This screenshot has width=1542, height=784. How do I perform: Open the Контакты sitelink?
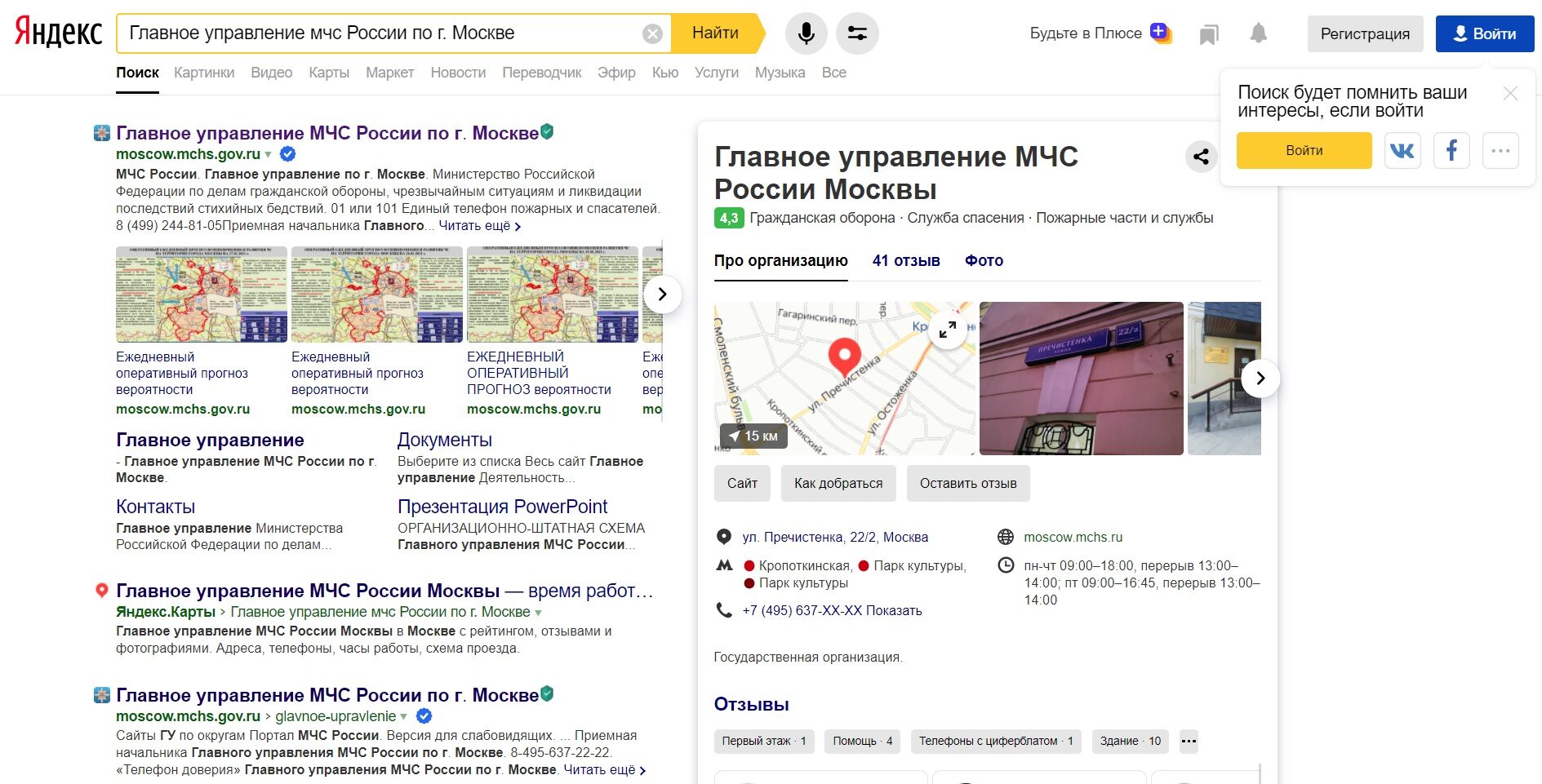155,507
